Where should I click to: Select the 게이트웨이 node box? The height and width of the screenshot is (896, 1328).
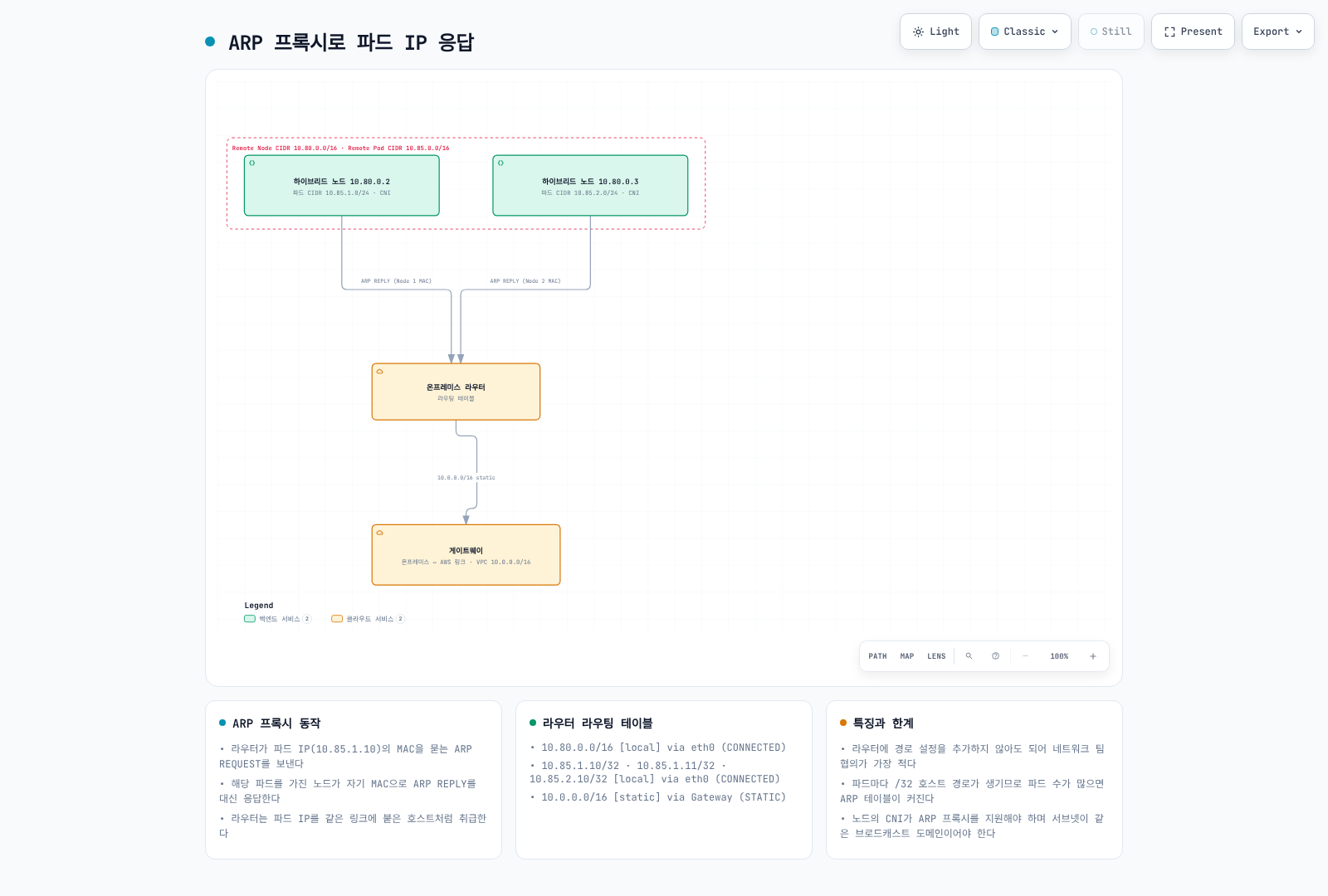click(x=466, y=555)
